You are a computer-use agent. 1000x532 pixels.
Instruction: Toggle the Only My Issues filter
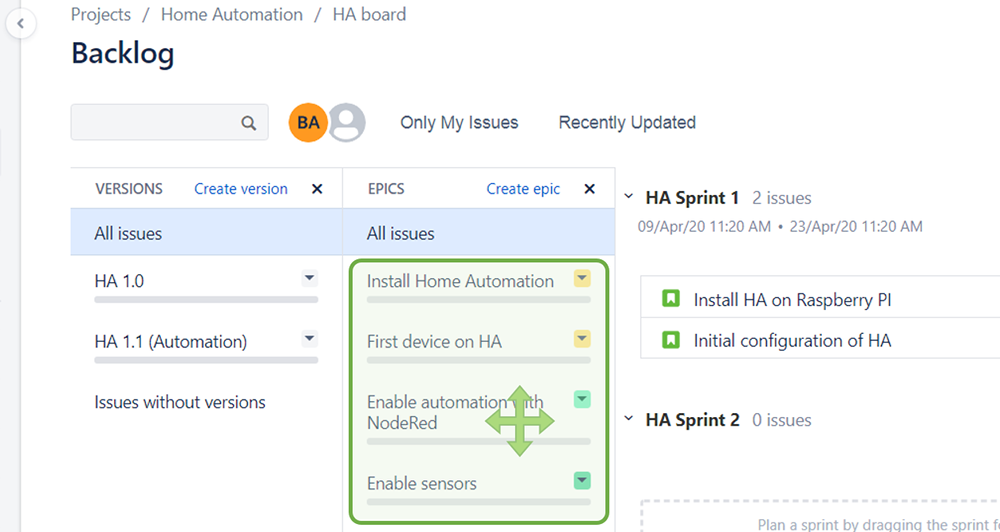459,123
